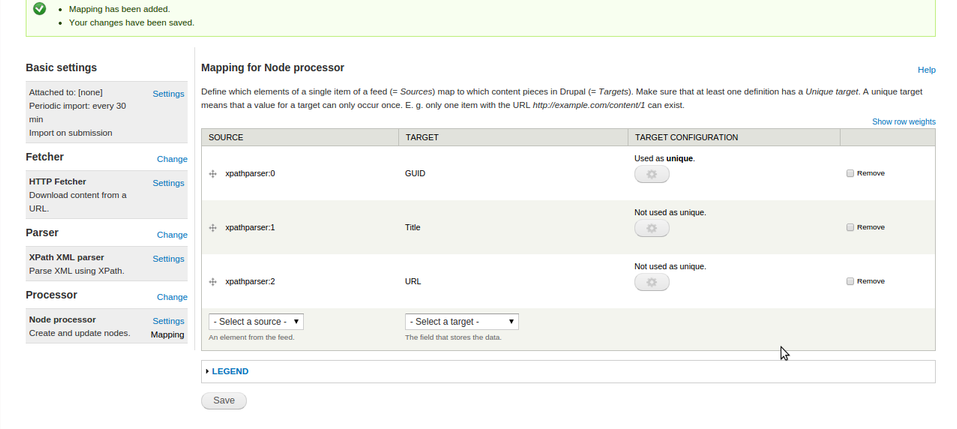Change the Fetcher plugin
Viewport: 957px width, 429px height.
[172, 159]
